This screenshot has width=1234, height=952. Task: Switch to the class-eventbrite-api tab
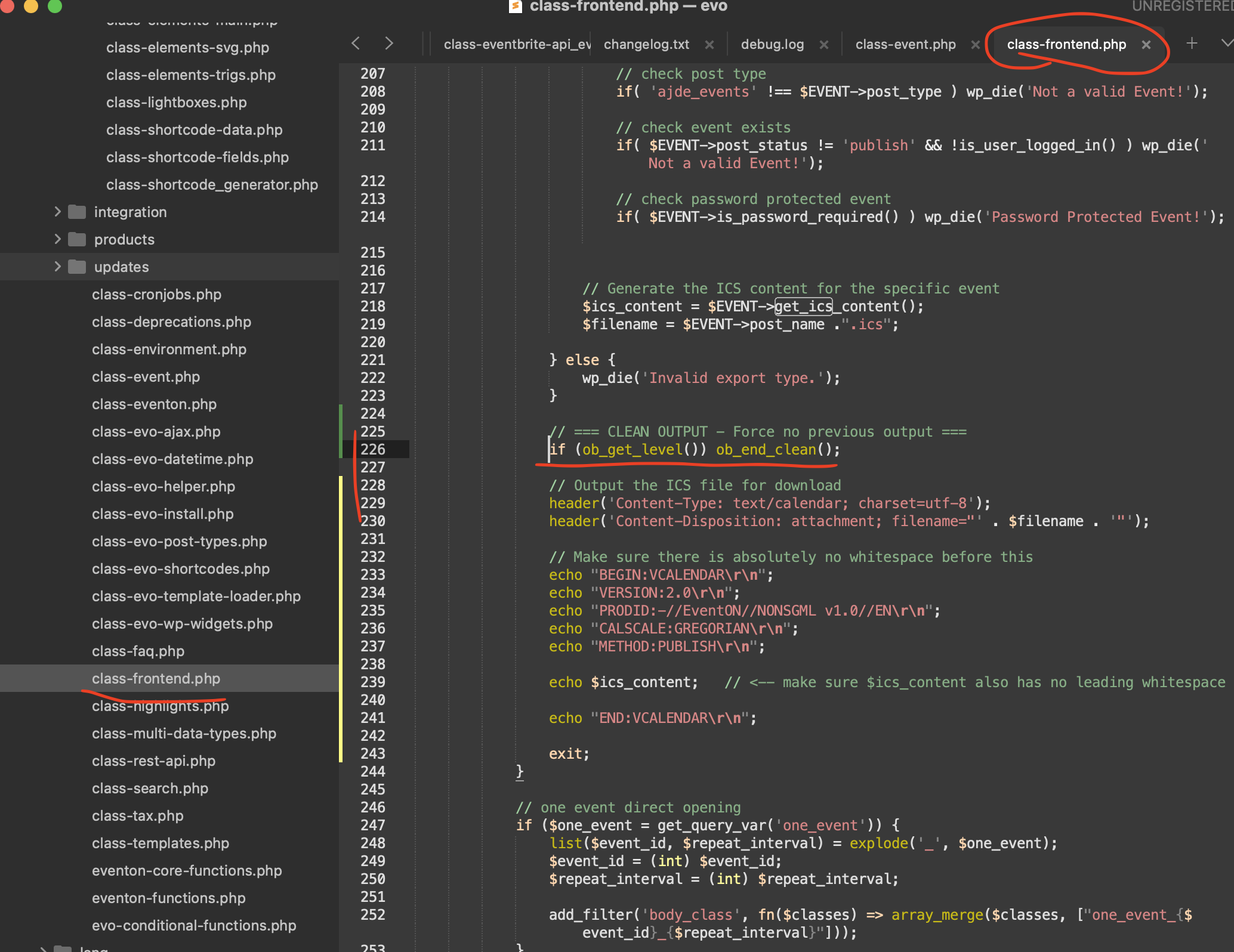(517, 45)
